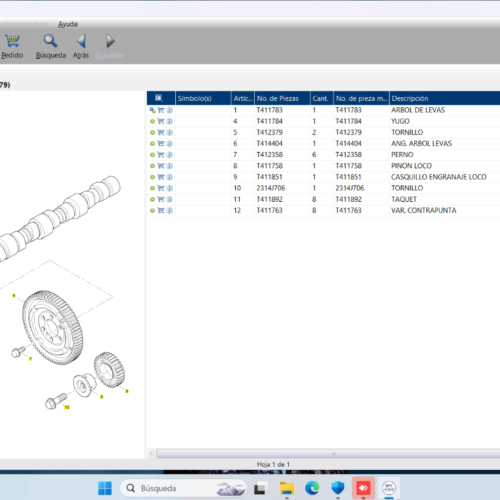500x500 pixels.
Task: Open the Búsqueda magnifier tool
Action: click(50, 46)
